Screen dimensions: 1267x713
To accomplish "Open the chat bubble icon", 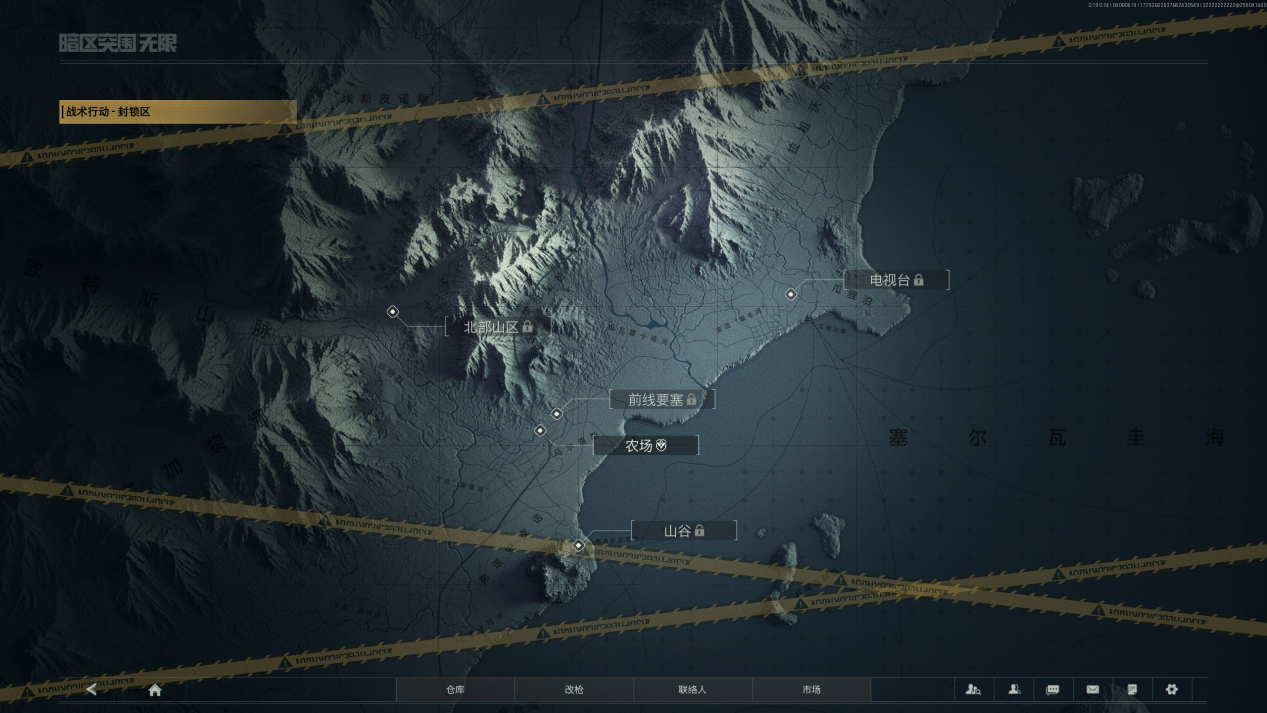I will click(x=1053, y=689).
